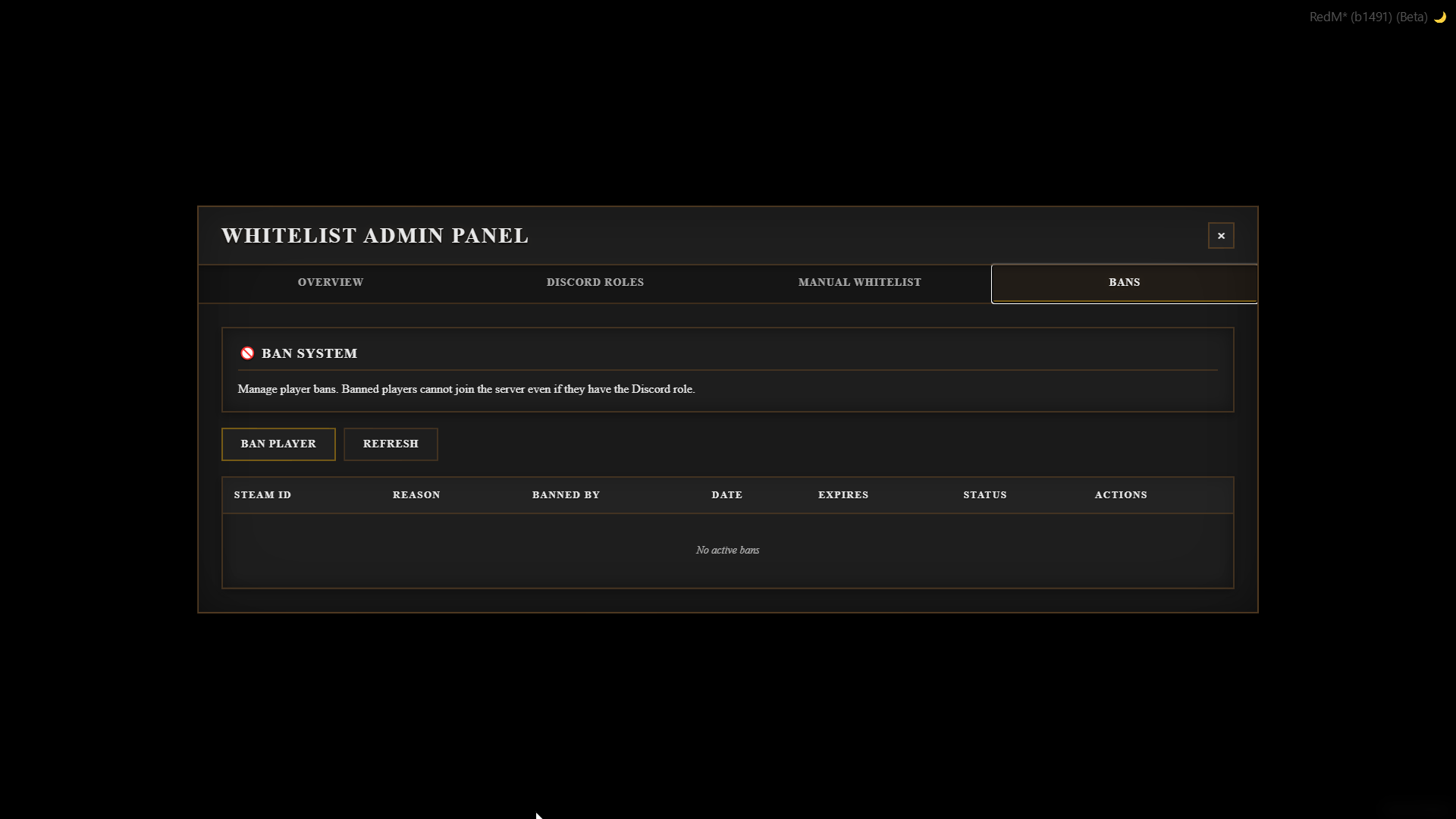This screenshot has width=1456, height=819.
Task: Switch to the Overview tab
Action: click(331, 283)
